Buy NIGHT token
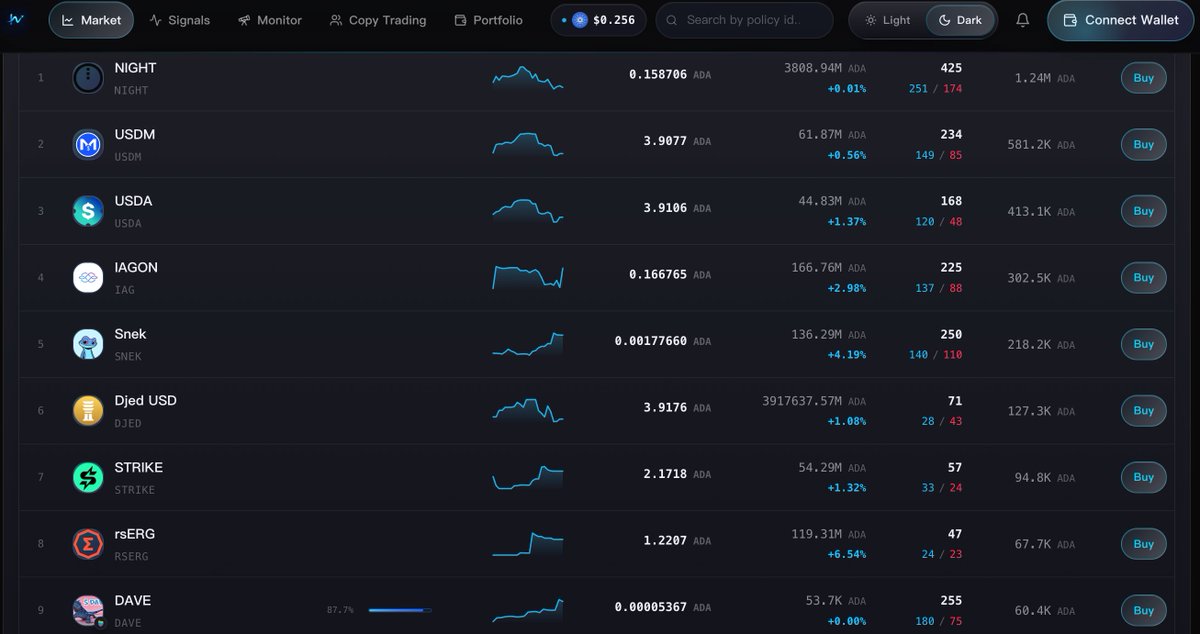This screenshot has height=634, width=1200. click(1143, 78)
